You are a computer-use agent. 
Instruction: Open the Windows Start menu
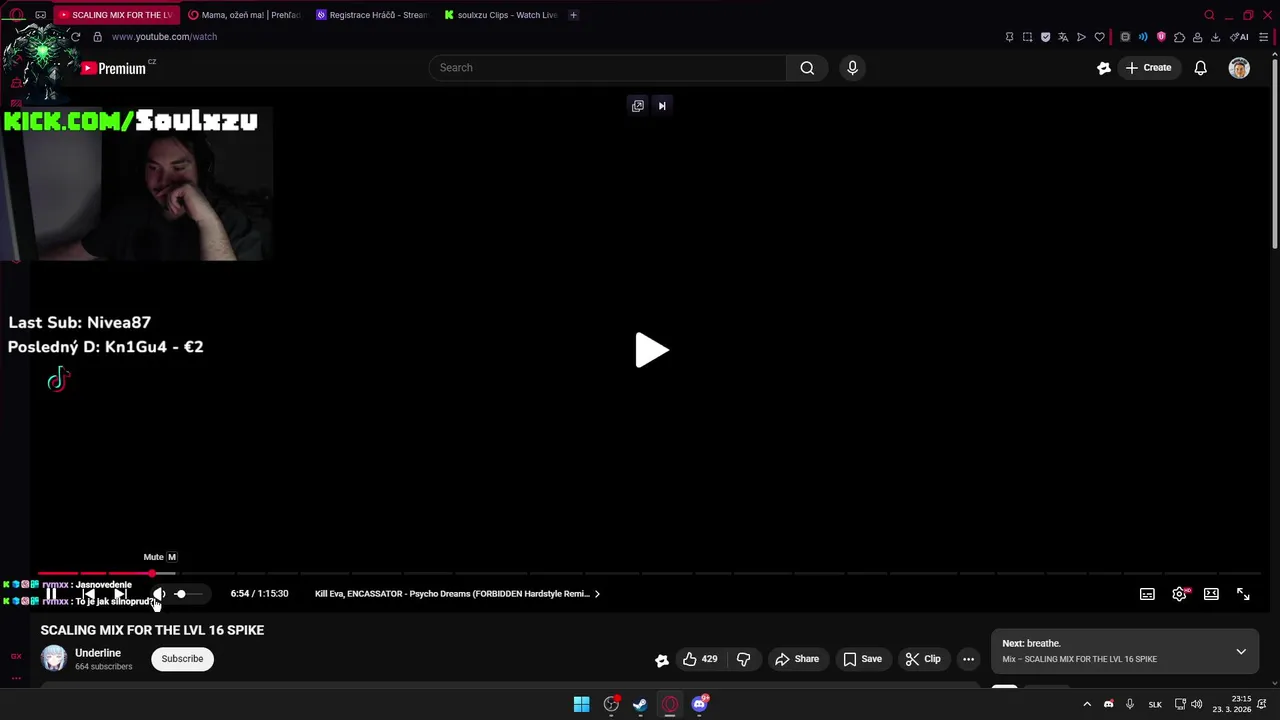tap(581, 704)
